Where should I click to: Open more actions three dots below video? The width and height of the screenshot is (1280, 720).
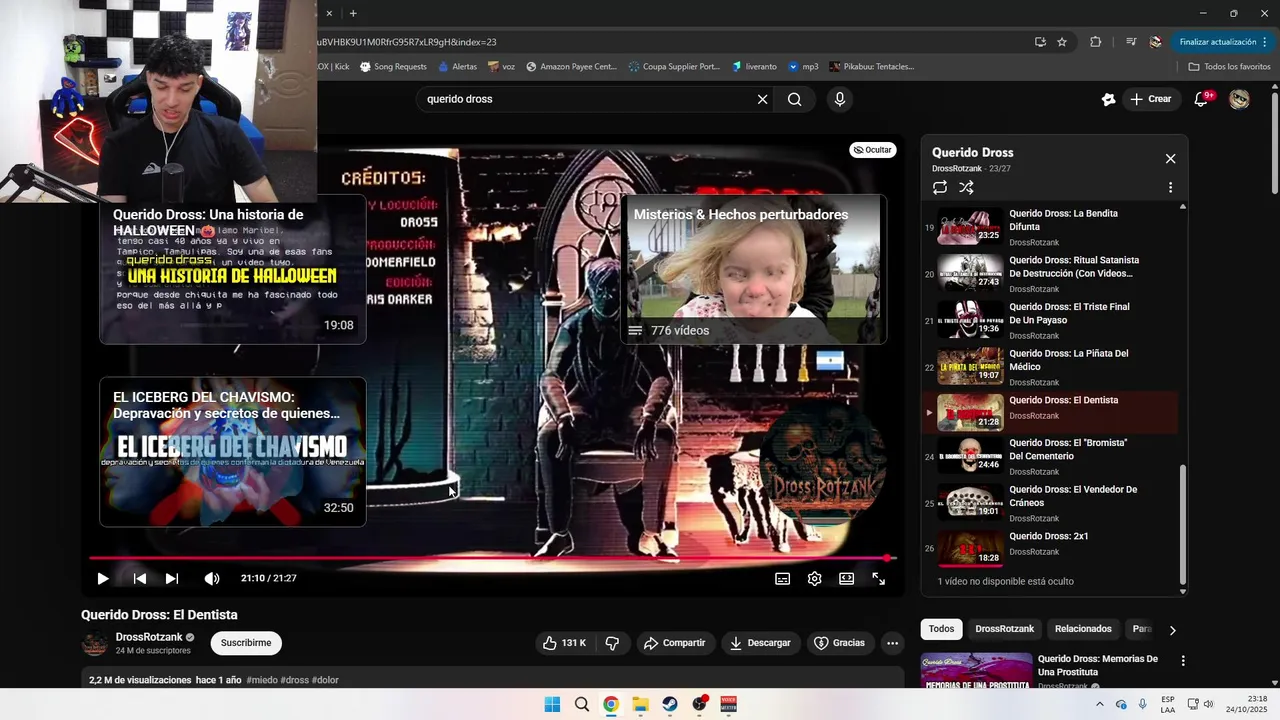pos(893,643)
